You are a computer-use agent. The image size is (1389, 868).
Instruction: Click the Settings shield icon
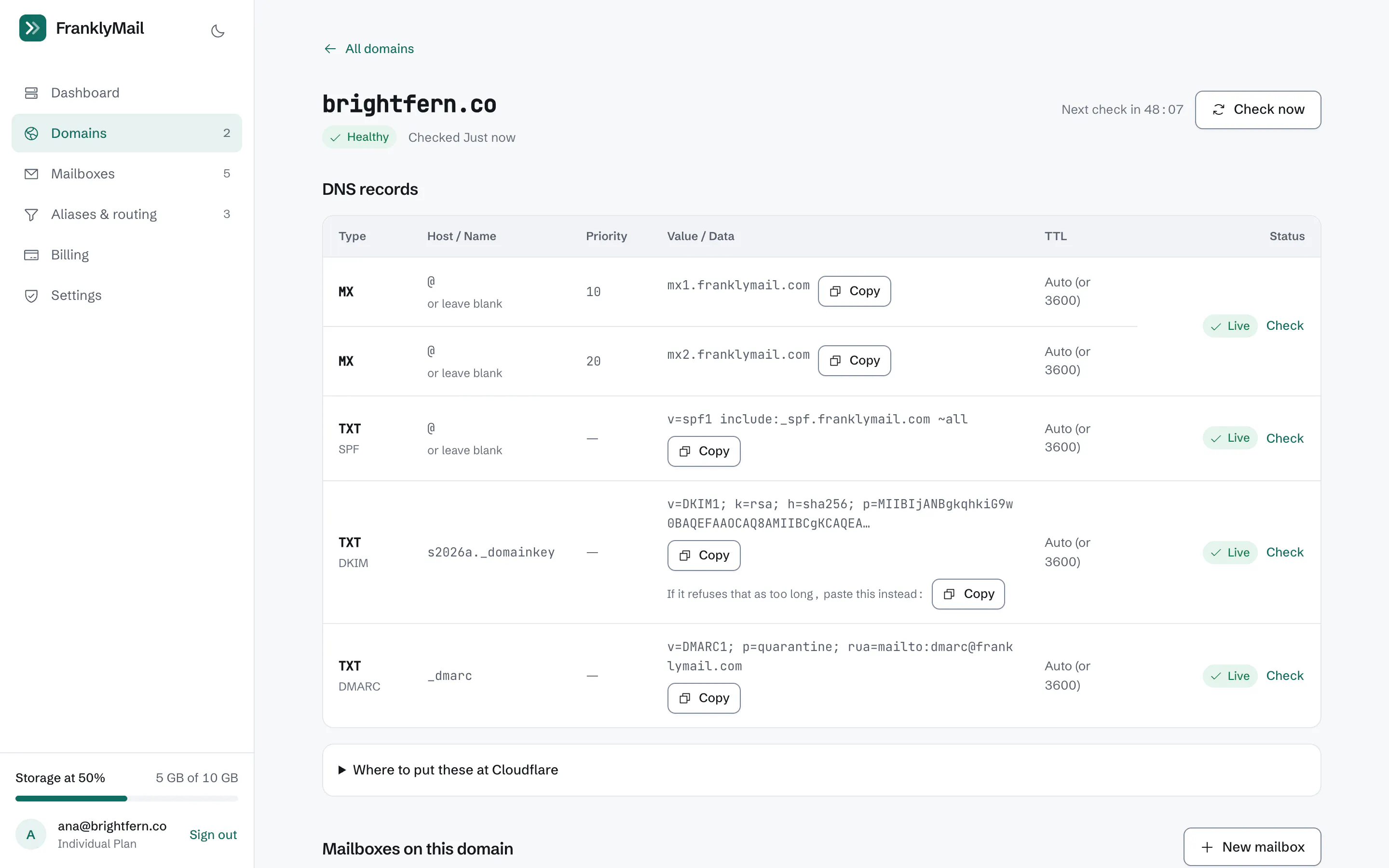point(31,296)
